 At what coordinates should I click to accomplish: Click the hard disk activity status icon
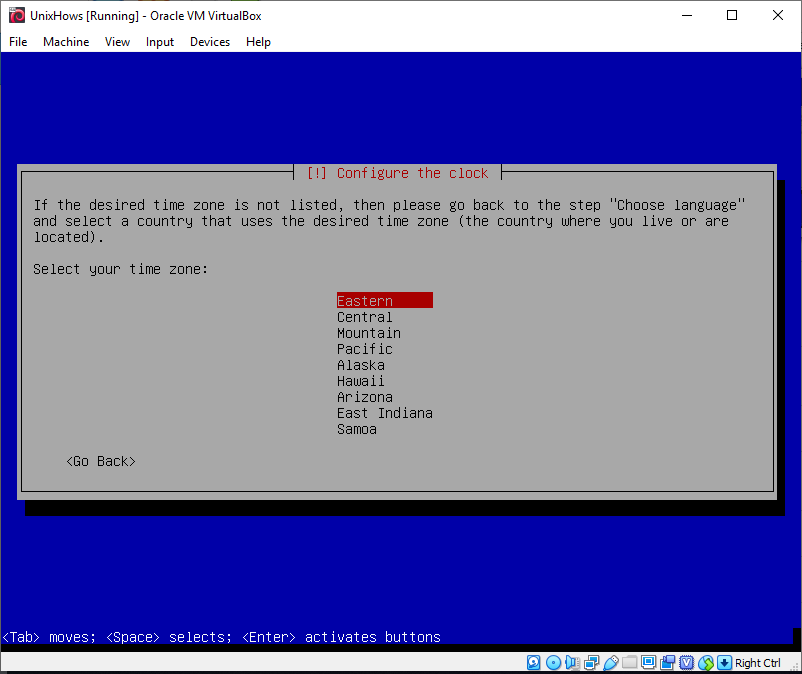533,663
